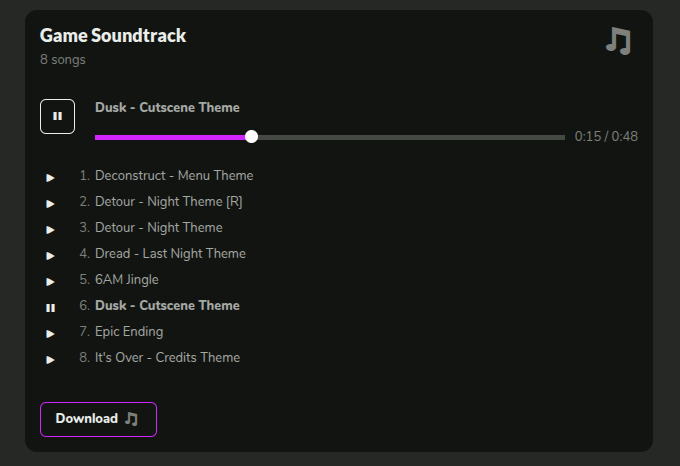Select the Epic Ending track title

point(129,332)
